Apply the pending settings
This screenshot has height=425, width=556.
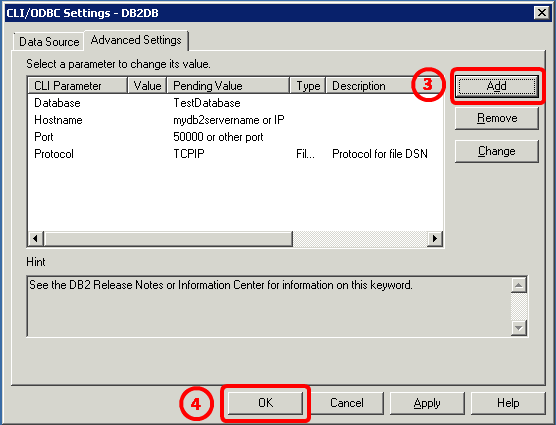427,403
